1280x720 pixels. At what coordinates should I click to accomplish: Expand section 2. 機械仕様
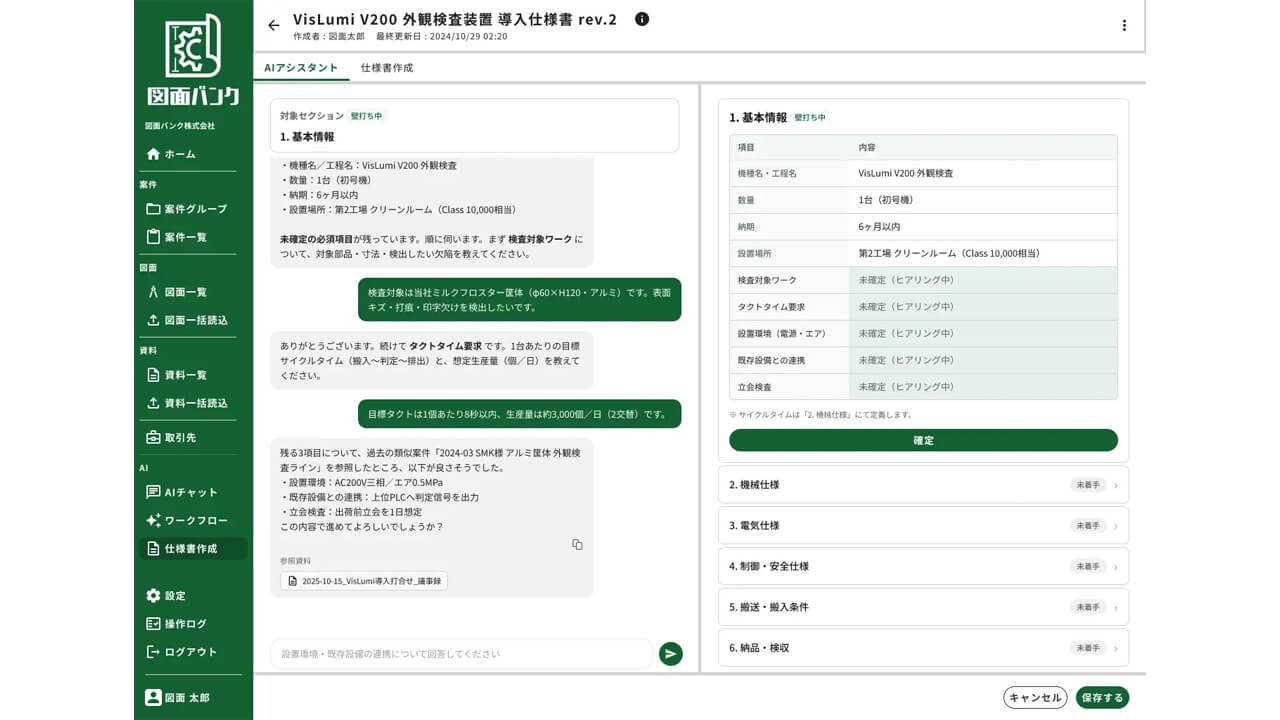pyautogui.click(x=924, y=485)
